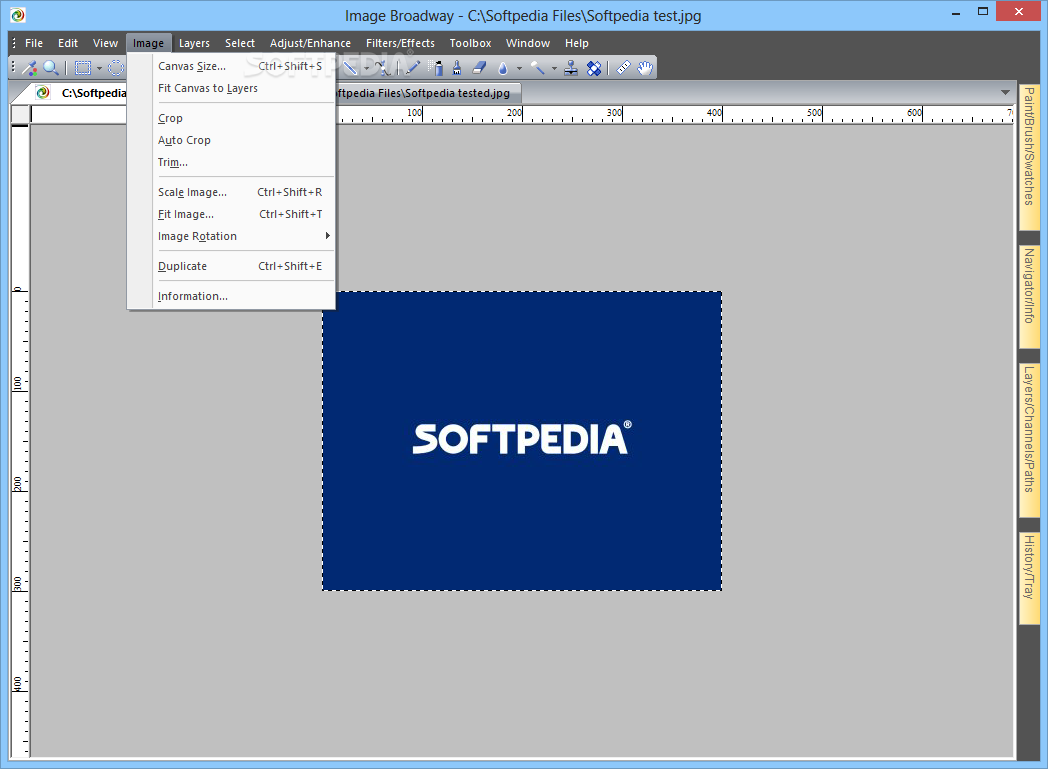This screenshot has height=769, width=1048.
Task: Open the document tabs list arrow
Action: (x=1005, y=92)
